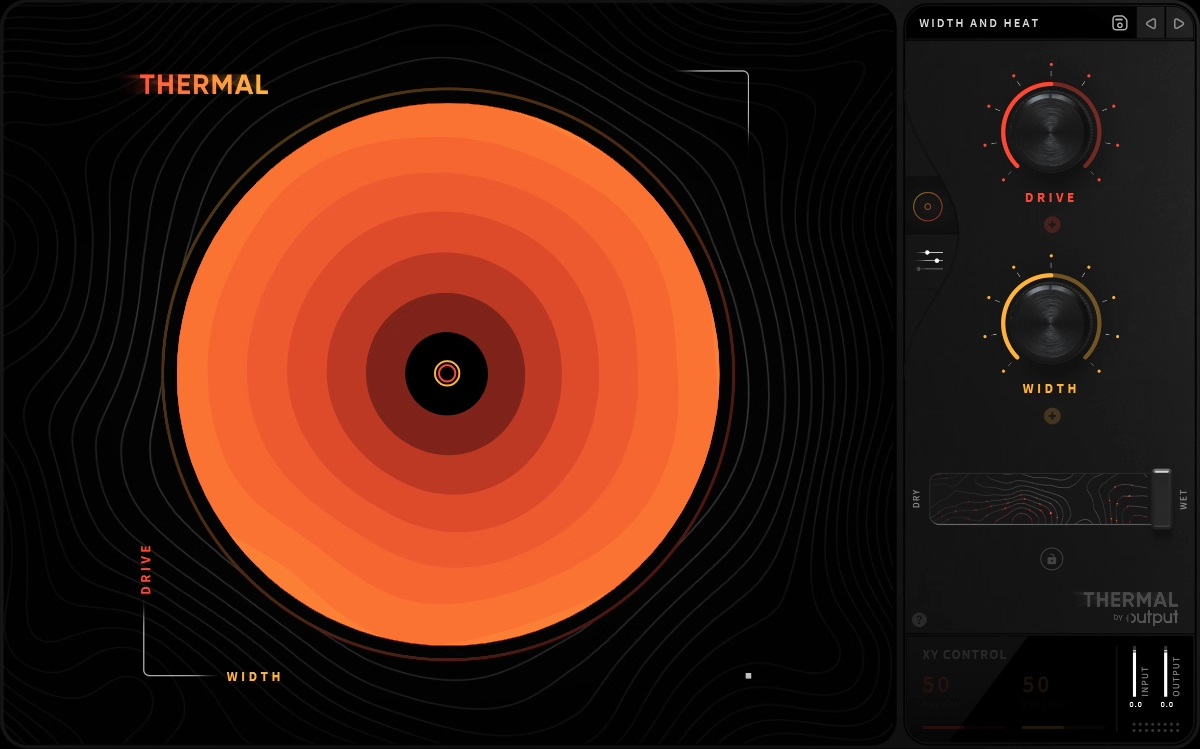Toggle the dry/wet lock icon
Image resolution: width=1200 pixels, height=749 pixels.
coord(1051,559)
